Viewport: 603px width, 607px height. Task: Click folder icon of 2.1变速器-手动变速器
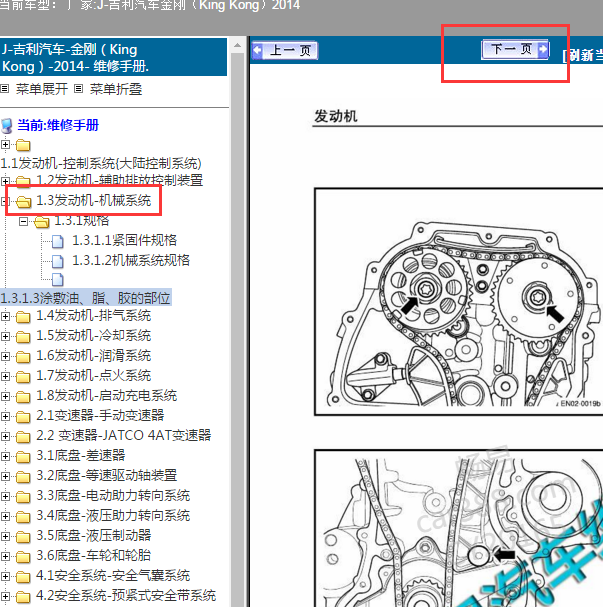point(23,417)
